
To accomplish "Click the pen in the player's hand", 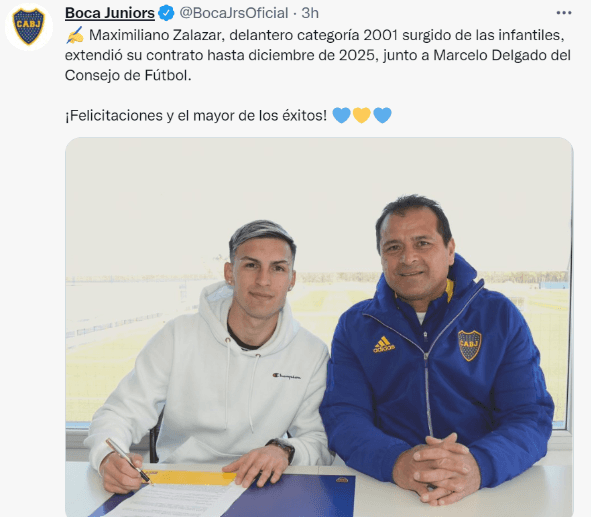I will pos(128,460).
